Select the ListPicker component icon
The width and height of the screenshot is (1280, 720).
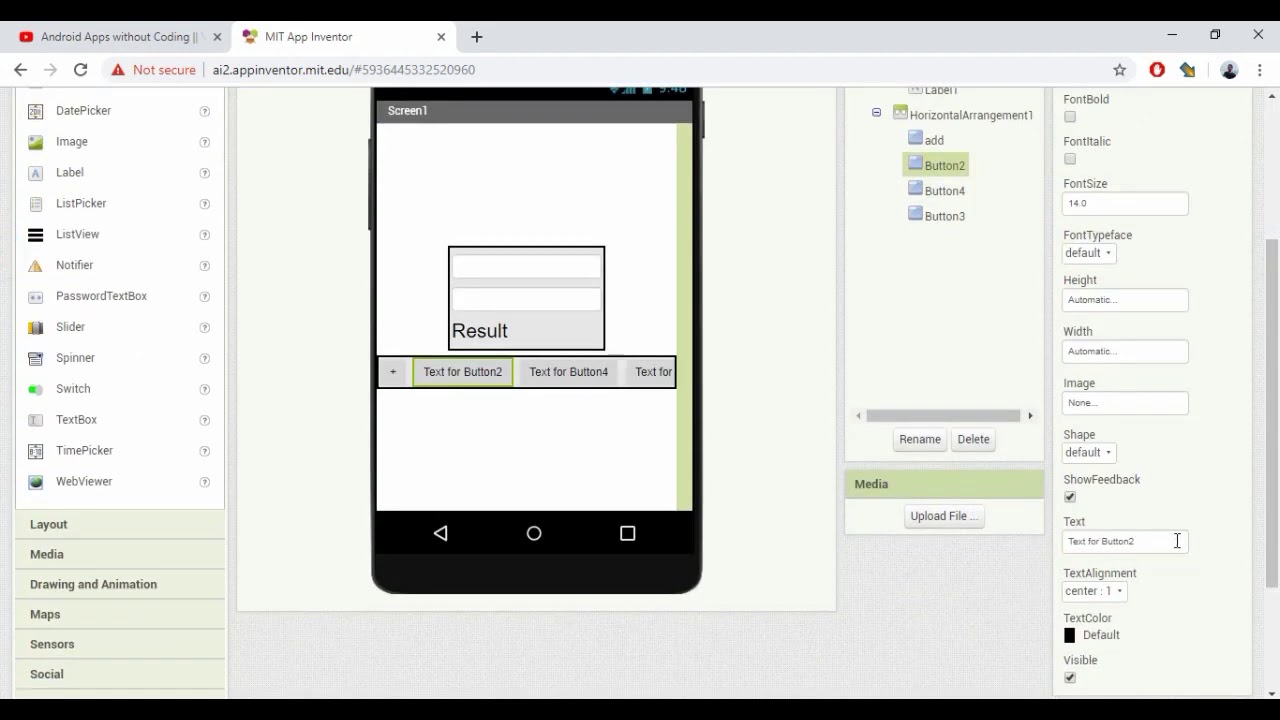tap(36, 204)
